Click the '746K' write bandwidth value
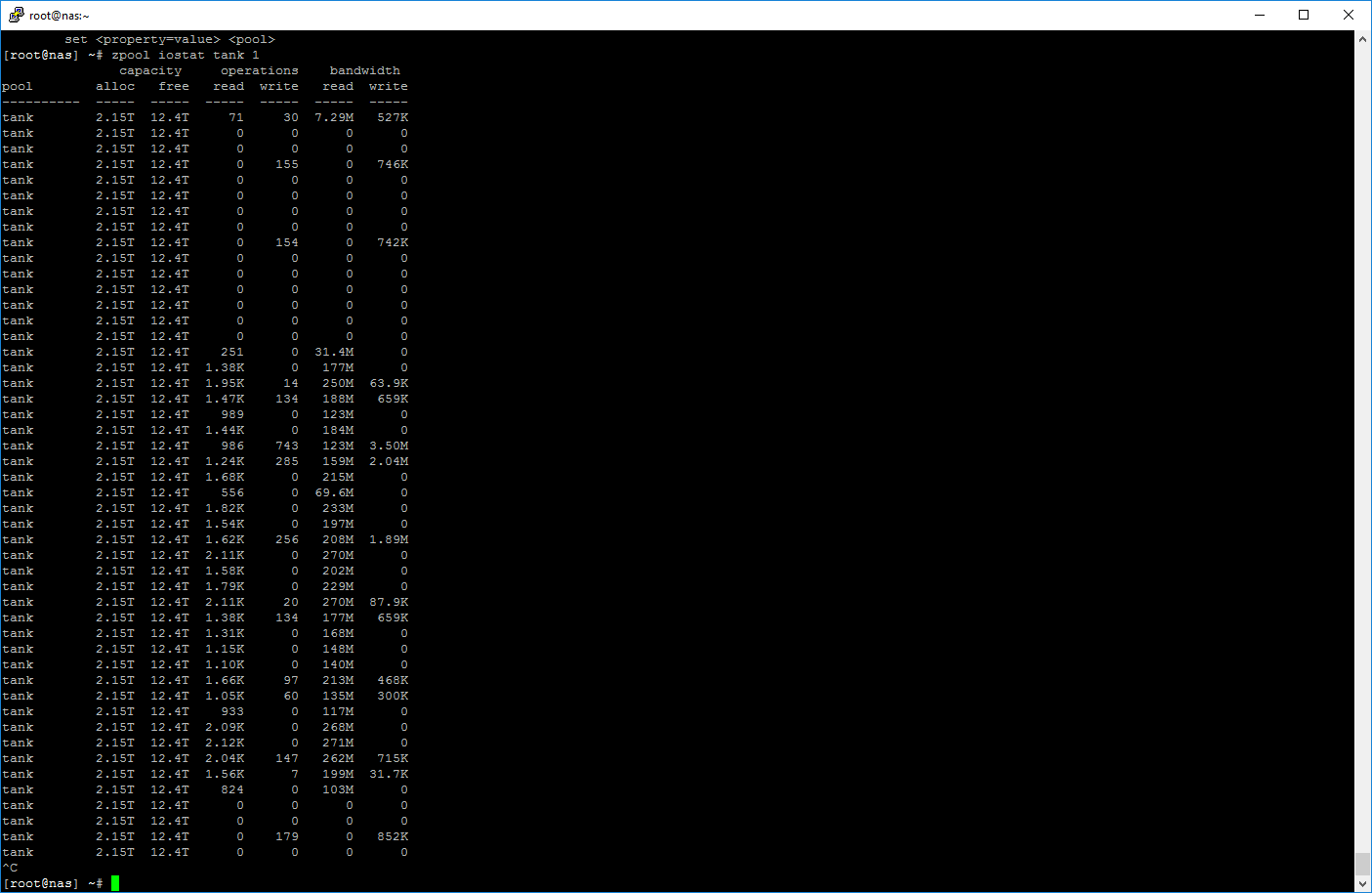 pos(393,164)
